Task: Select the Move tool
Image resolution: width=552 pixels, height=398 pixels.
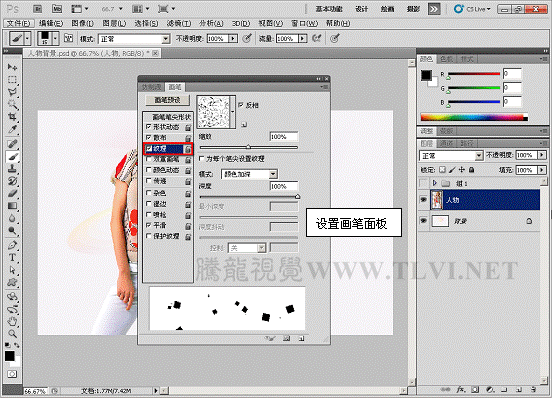Action: [12, 67]
